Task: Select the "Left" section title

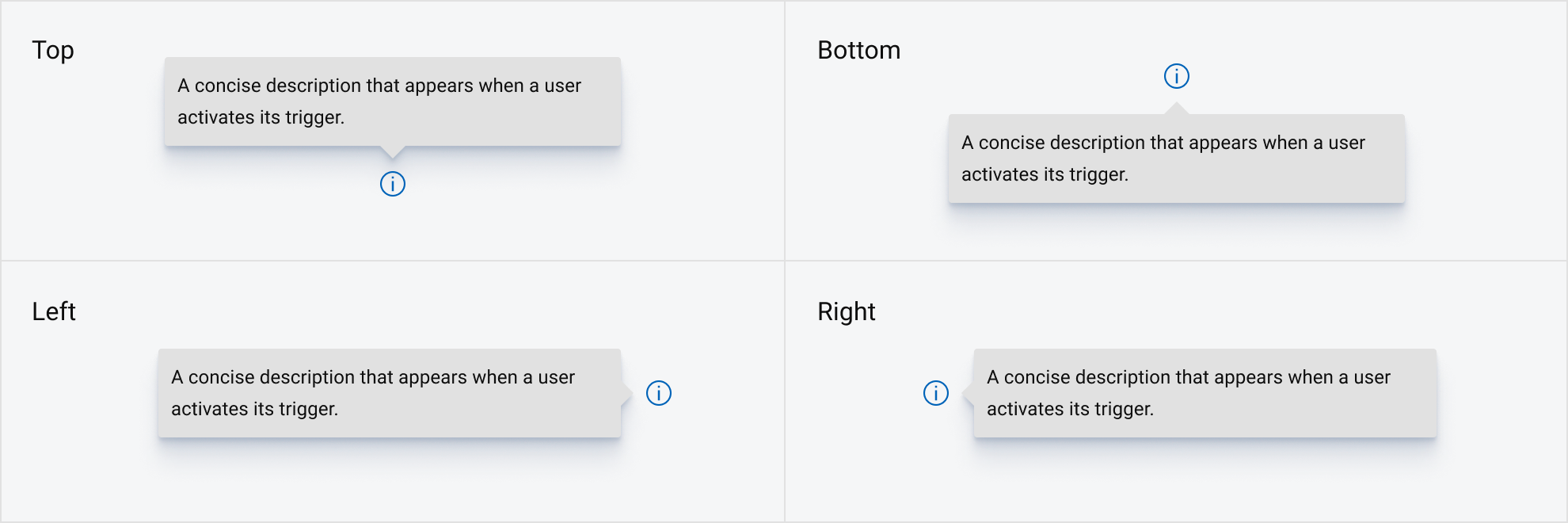Action: tap(53, 311)
